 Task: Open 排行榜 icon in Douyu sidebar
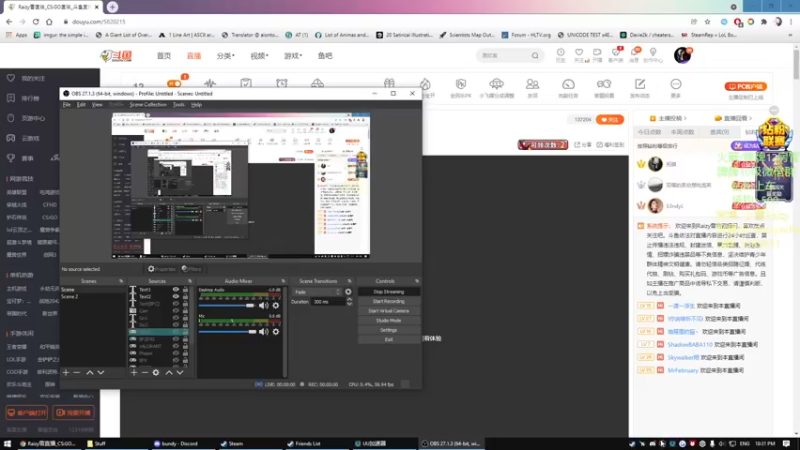click(11, 98)
